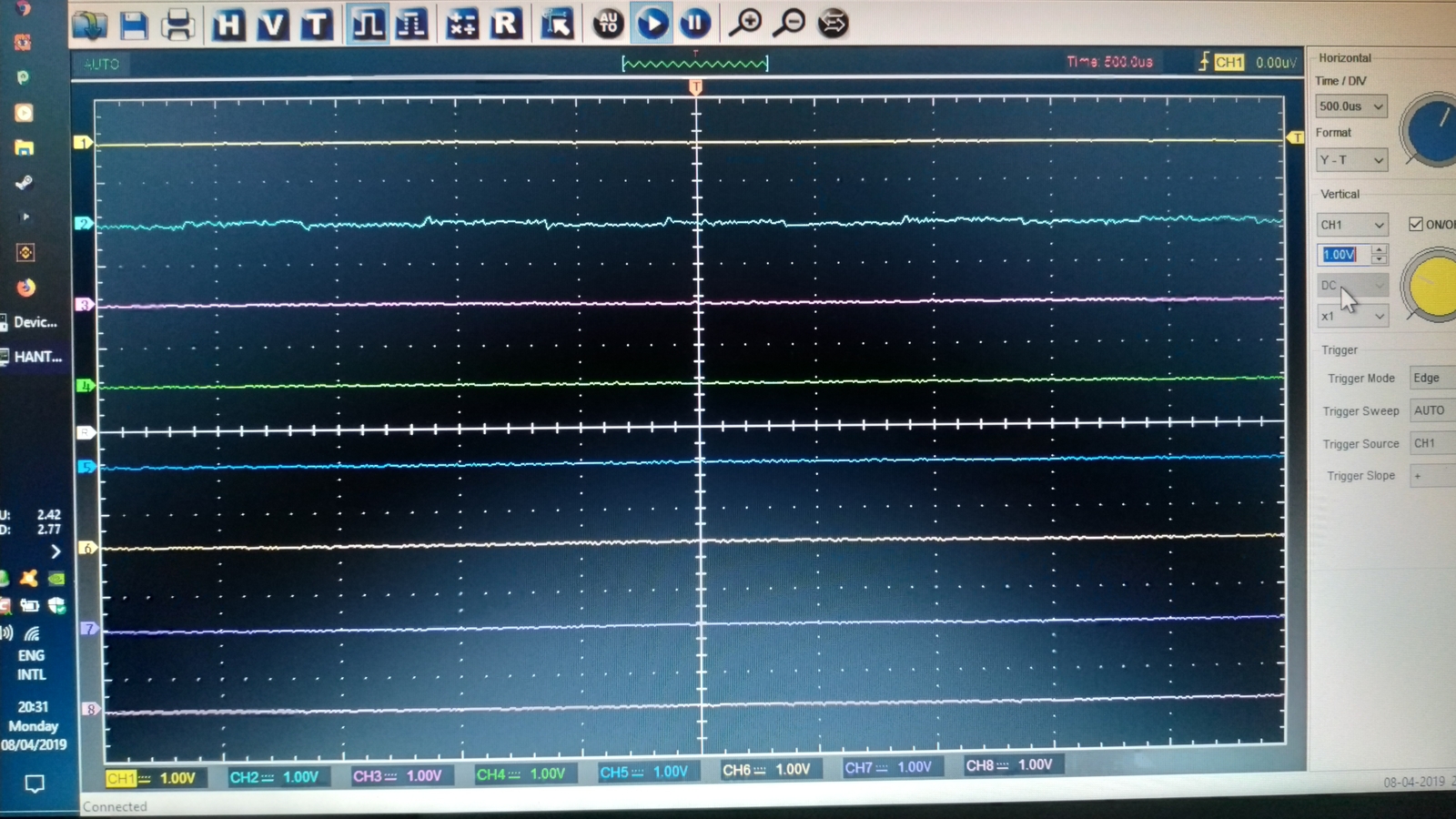Click the Print icon in toolbar
The image size is (1456, 819).
pyautogui.click(x=177, y=25)
